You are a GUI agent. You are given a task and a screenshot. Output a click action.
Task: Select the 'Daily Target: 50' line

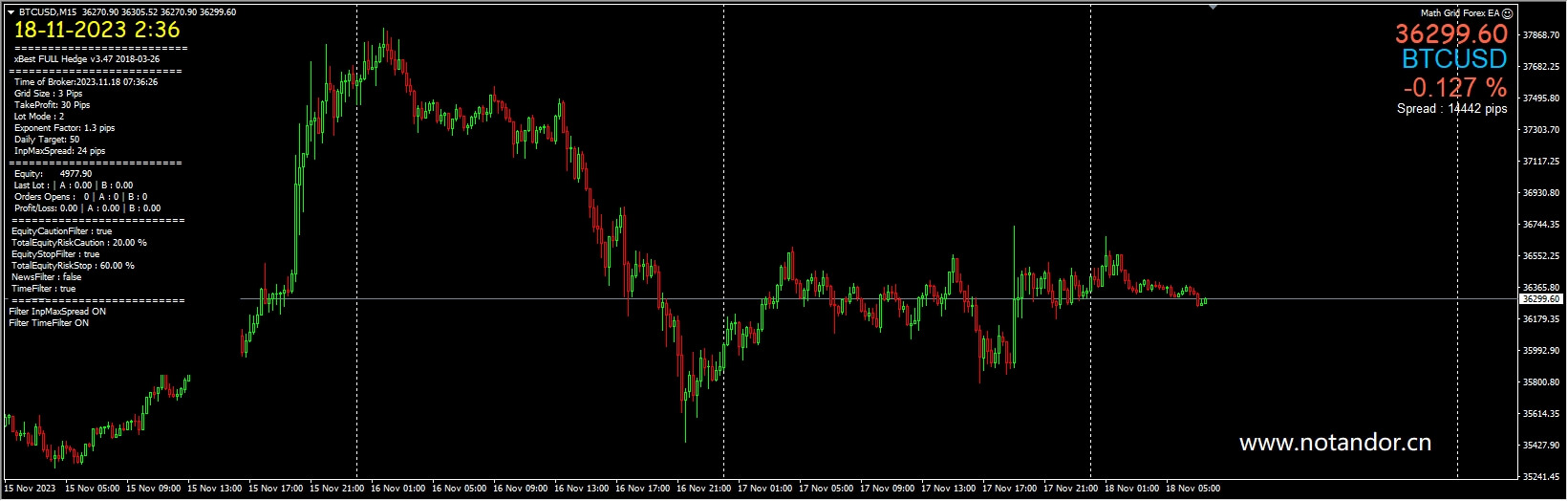click(x=47, y=140)
